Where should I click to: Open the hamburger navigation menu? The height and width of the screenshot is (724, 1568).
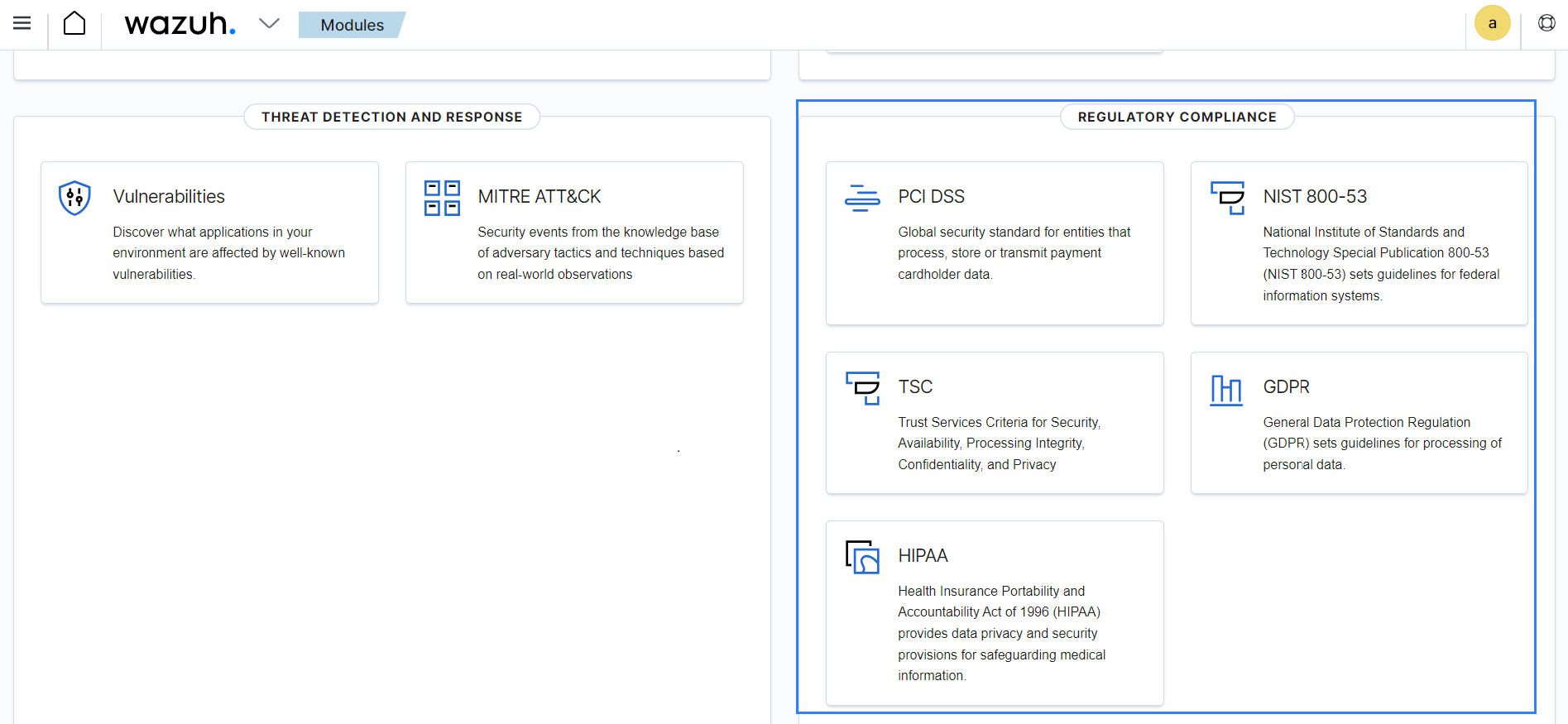pos(22,23)
